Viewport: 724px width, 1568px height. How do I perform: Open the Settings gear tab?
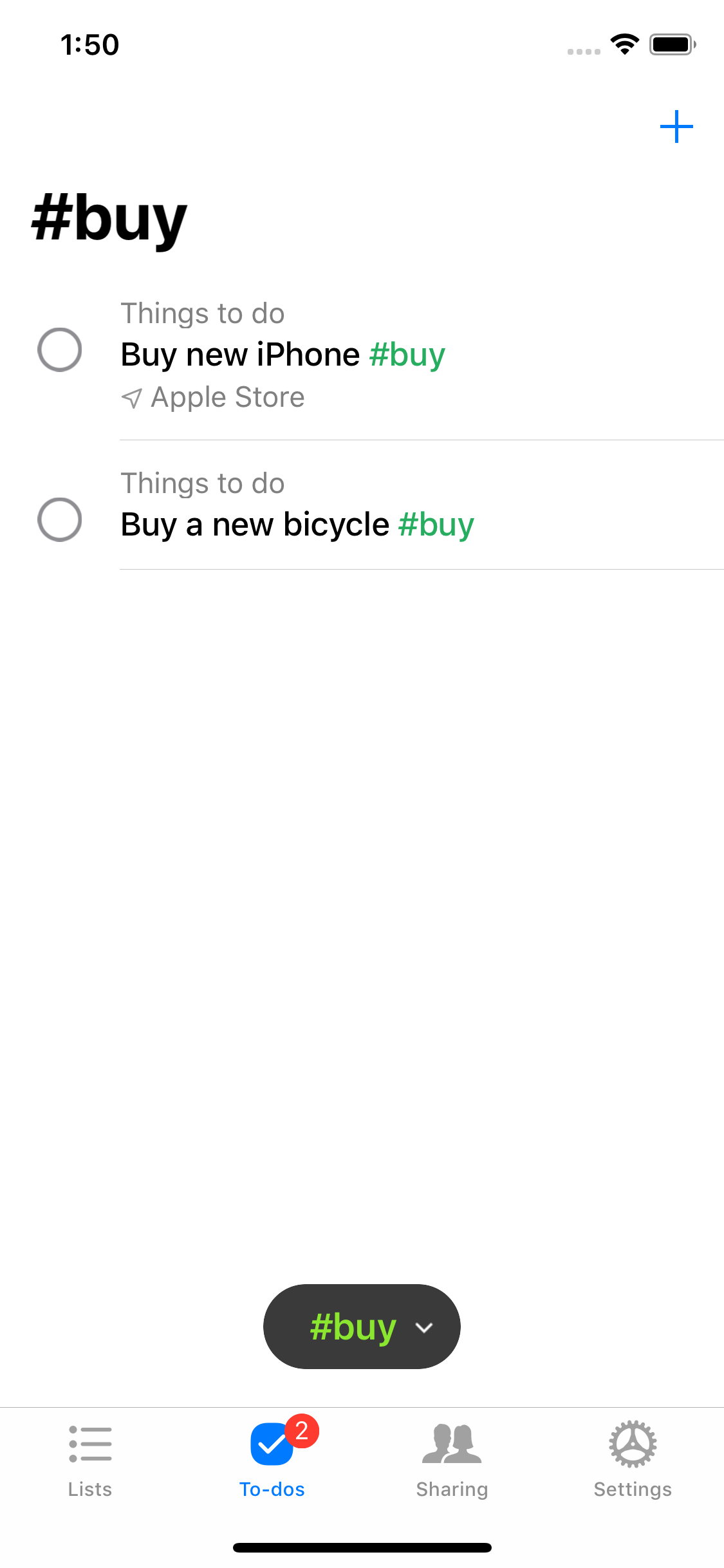coord(633,1458)
